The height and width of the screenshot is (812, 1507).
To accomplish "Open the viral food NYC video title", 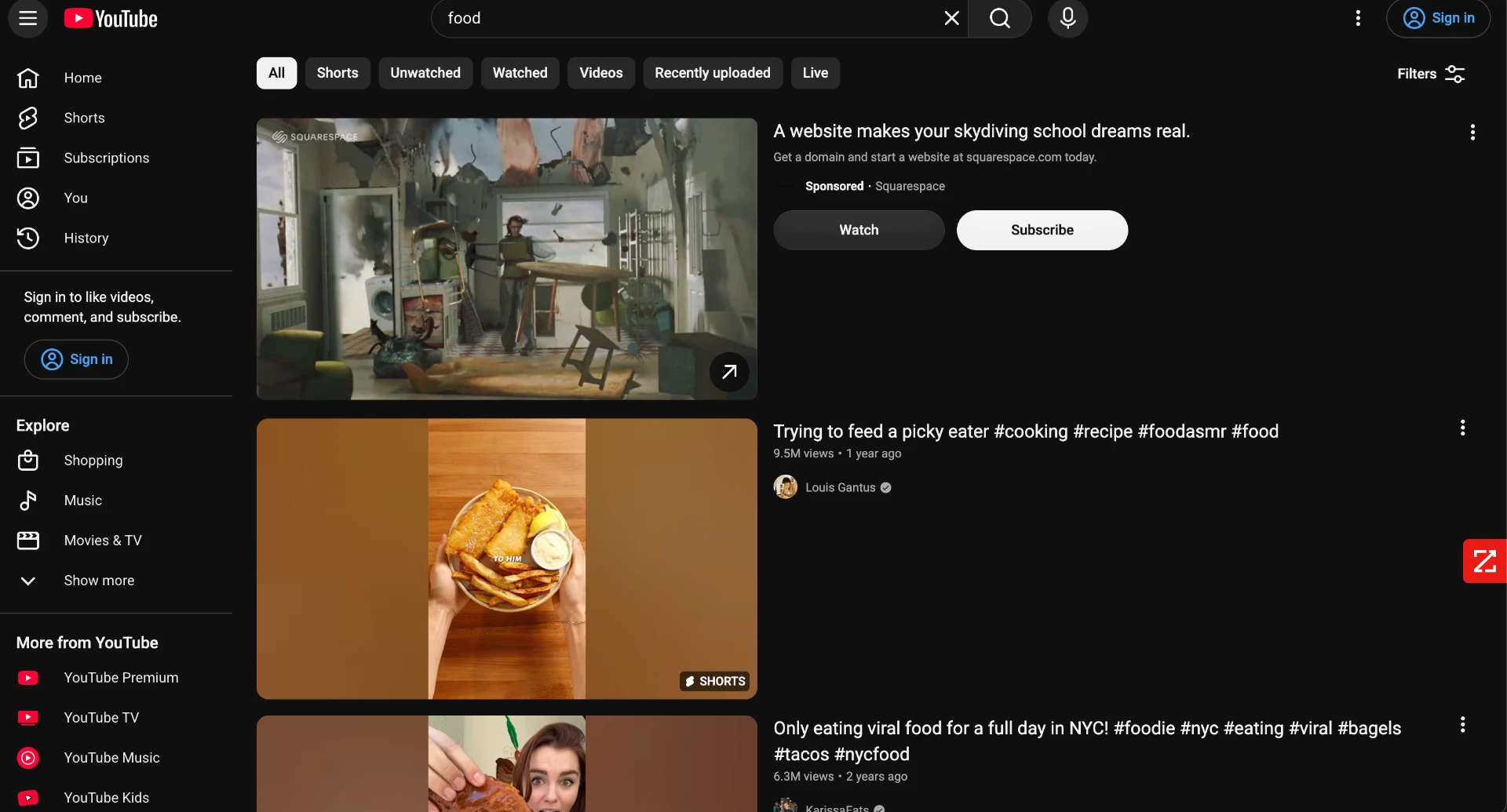I will pyautogui.click(x=1087, y=741).
